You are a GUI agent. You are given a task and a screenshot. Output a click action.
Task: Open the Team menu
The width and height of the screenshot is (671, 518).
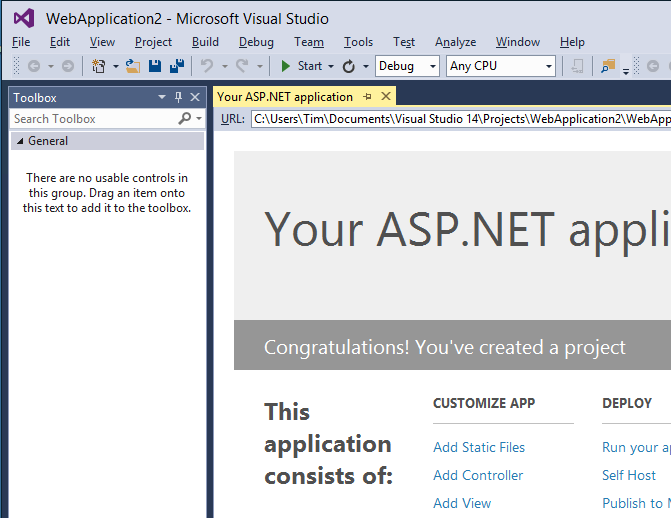(309, 42)
